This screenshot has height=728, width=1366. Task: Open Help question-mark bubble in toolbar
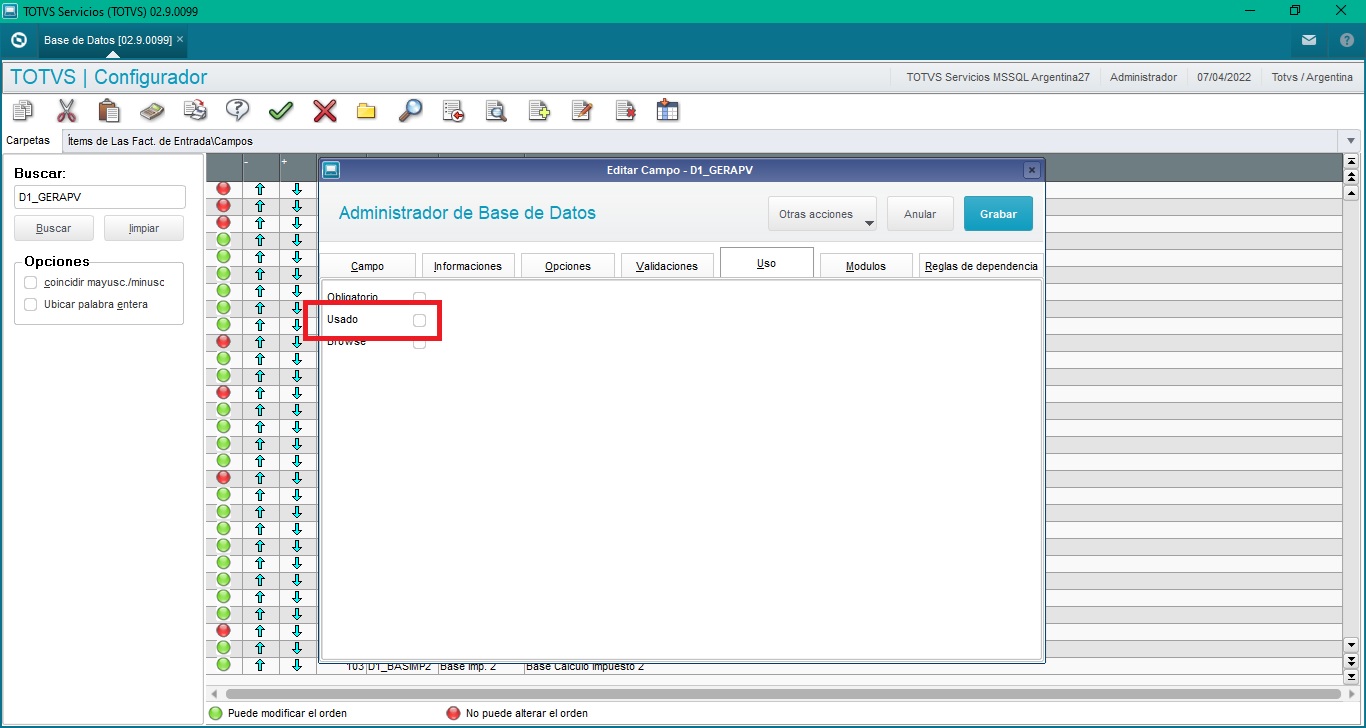pos(237,111)
